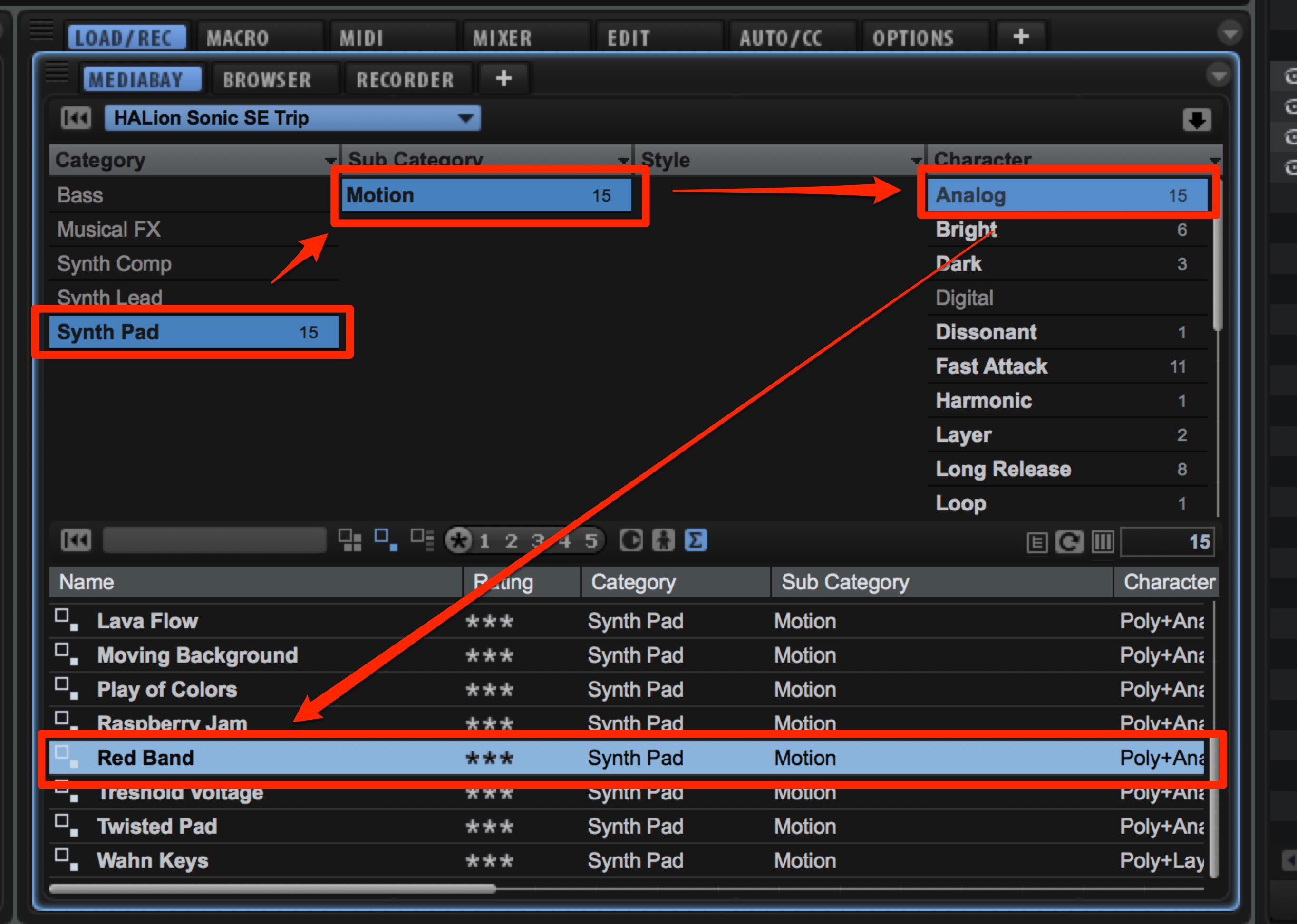Switch to the LOAD/REC tab
Screen dimensions: 1297x924
point(127,38)
